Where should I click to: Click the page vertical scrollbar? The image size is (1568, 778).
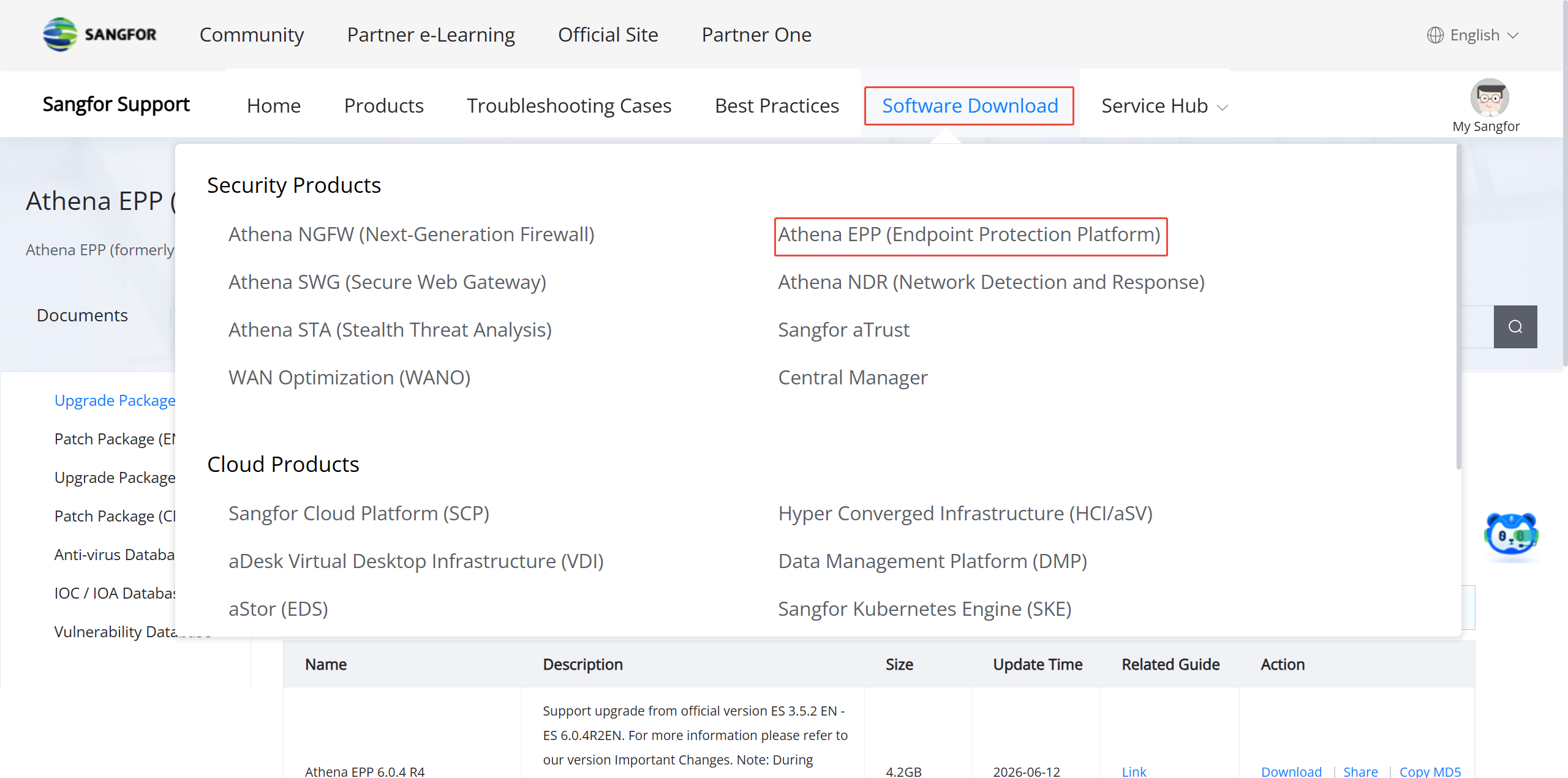pos(1564,184)
